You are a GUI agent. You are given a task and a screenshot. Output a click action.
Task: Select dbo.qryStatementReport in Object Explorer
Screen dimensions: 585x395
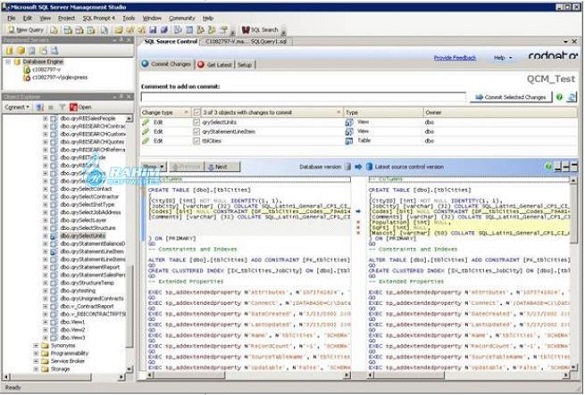pyautogui.click(x=90, y=267)
